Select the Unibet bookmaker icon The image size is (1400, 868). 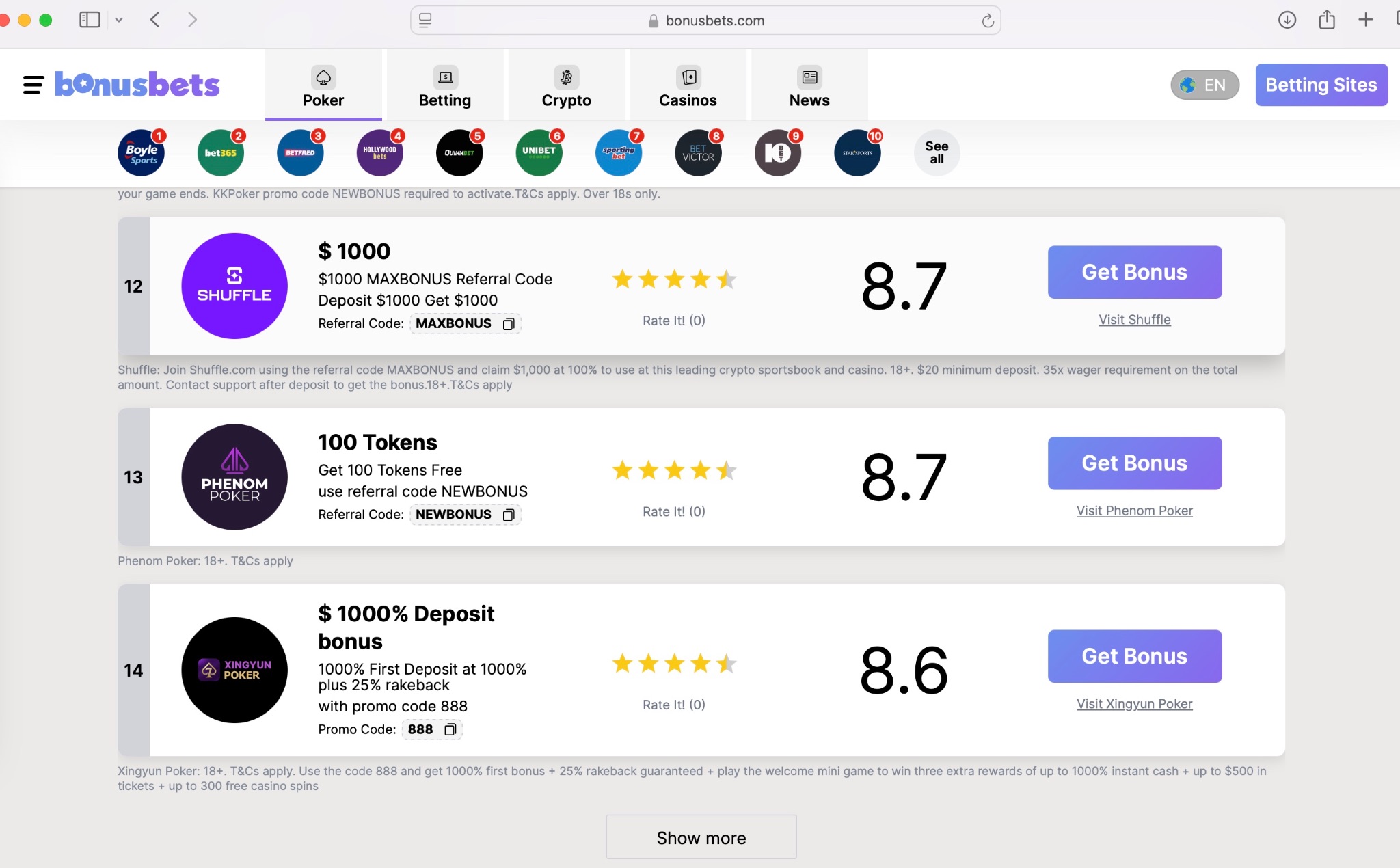pyautogui.click(x=539, y=153)
